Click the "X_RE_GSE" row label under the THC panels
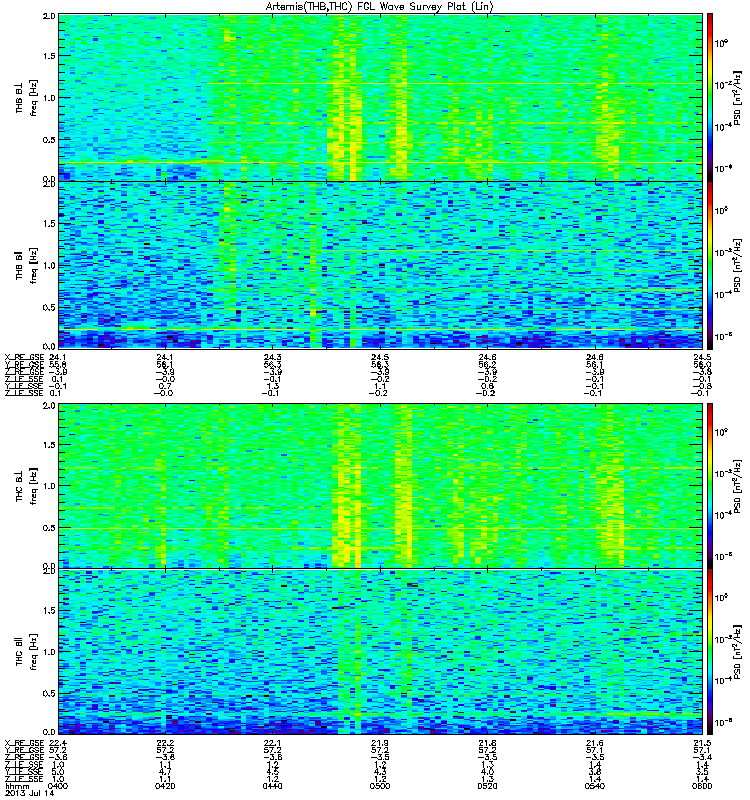Screen dimensions: 750x800 (x=24, y=743)
